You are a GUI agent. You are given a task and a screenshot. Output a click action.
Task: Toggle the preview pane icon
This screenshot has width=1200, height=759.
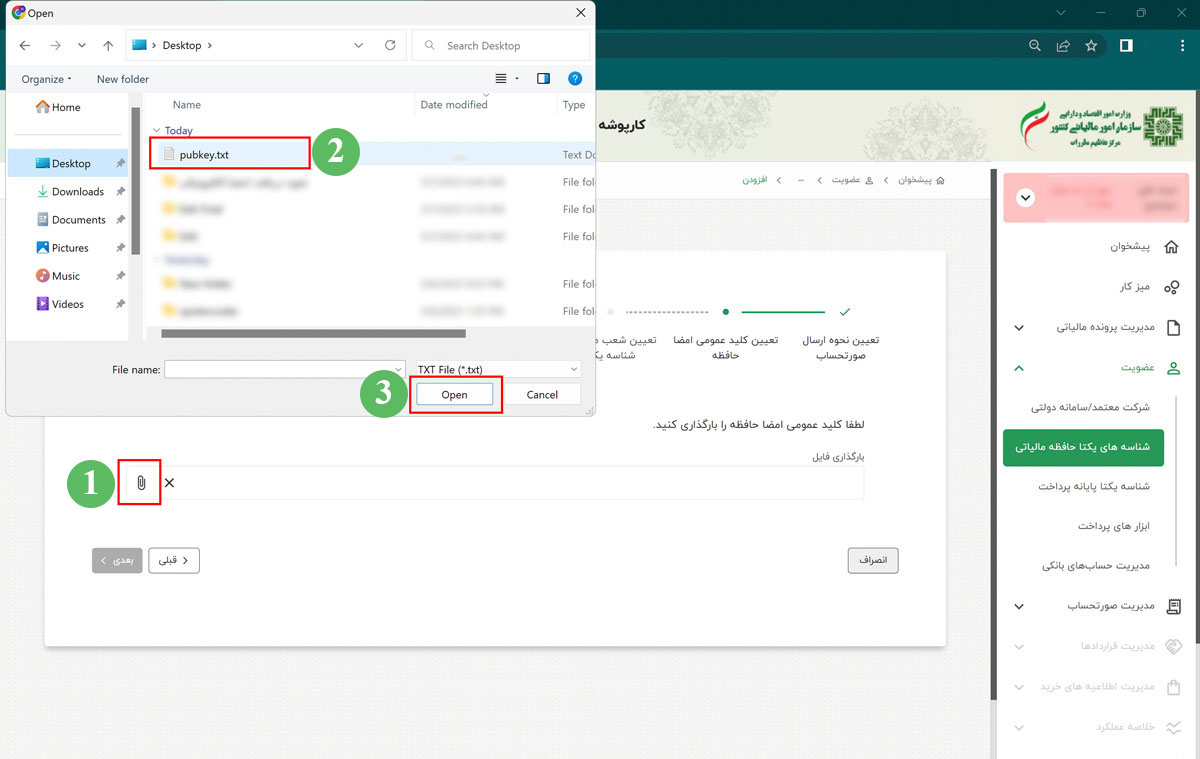[543, 78]
